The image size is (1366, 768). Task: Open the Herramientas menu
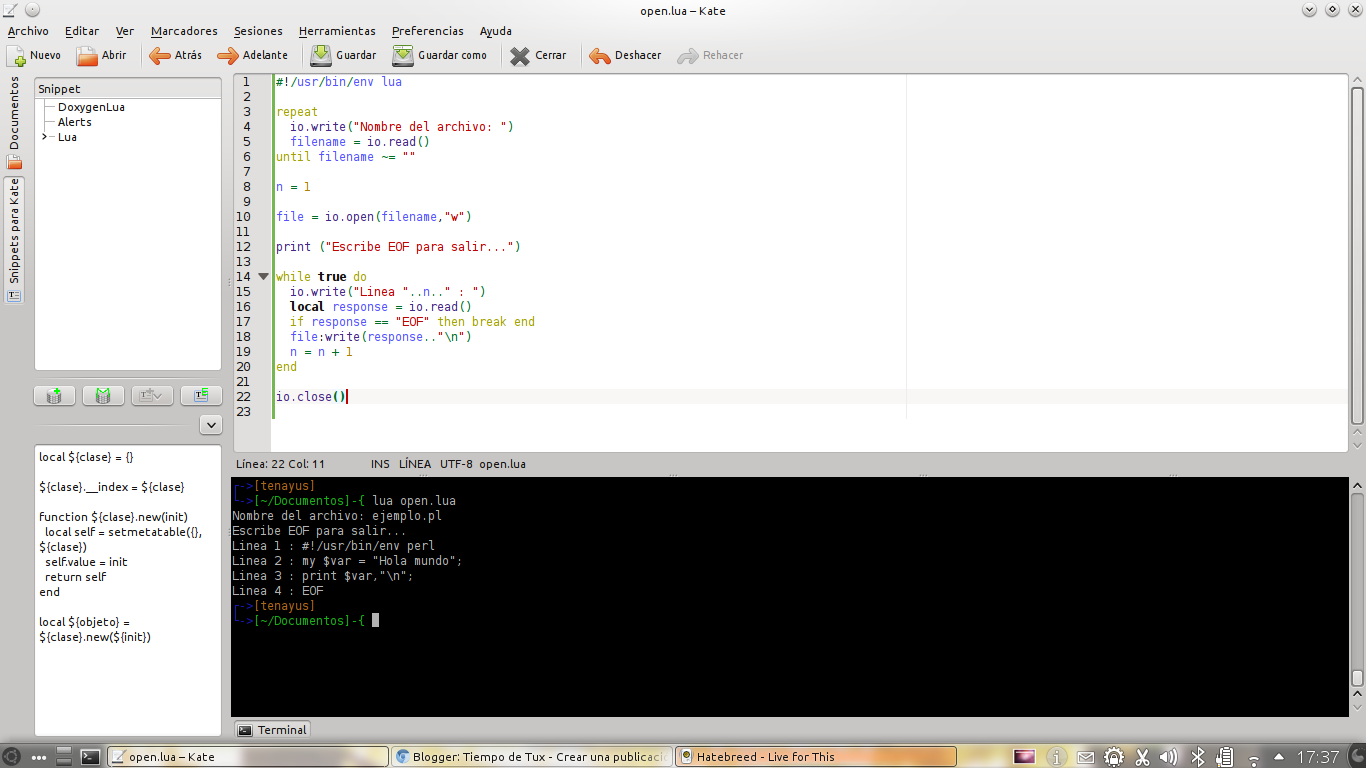coord(337,31)
